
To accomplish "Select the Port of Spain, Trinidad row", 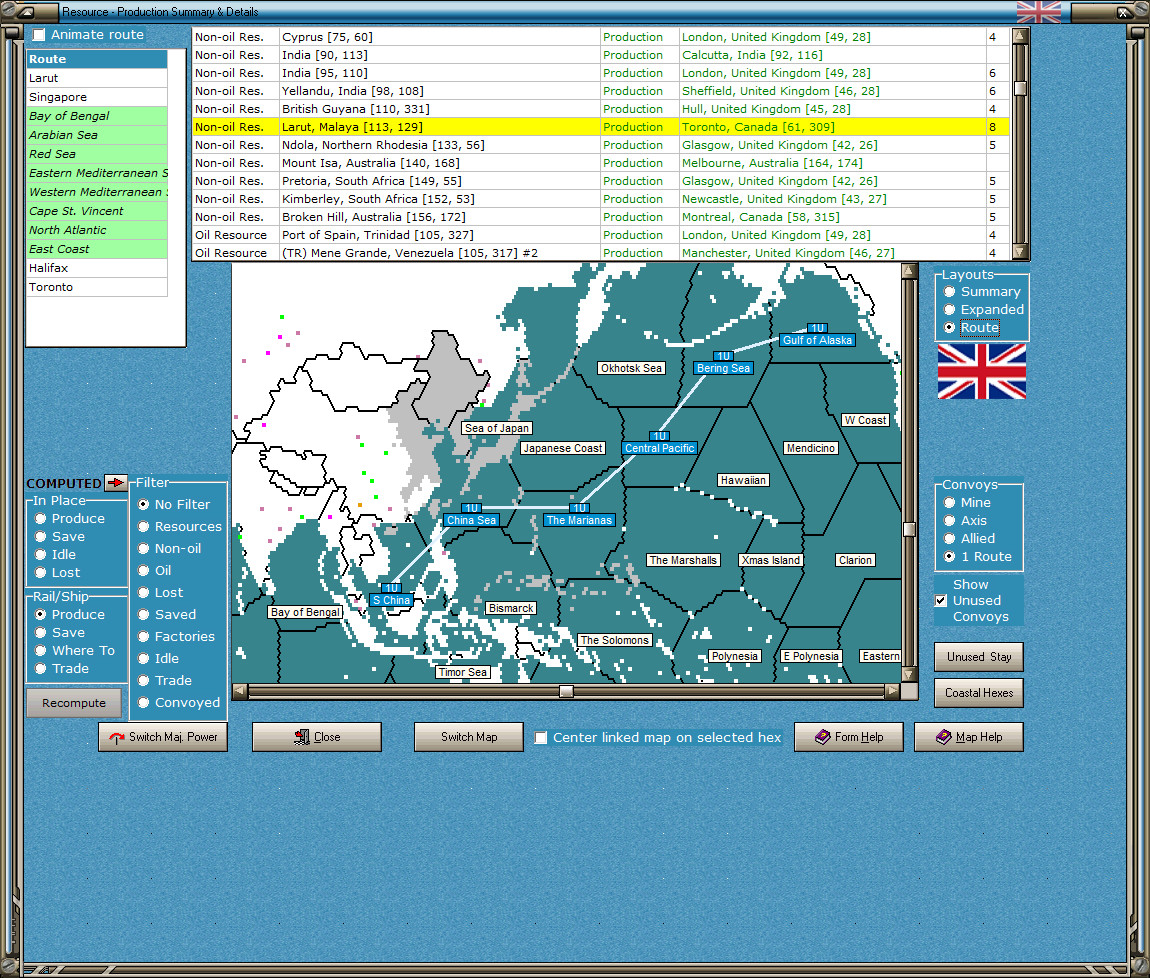I will pos(600,235).
